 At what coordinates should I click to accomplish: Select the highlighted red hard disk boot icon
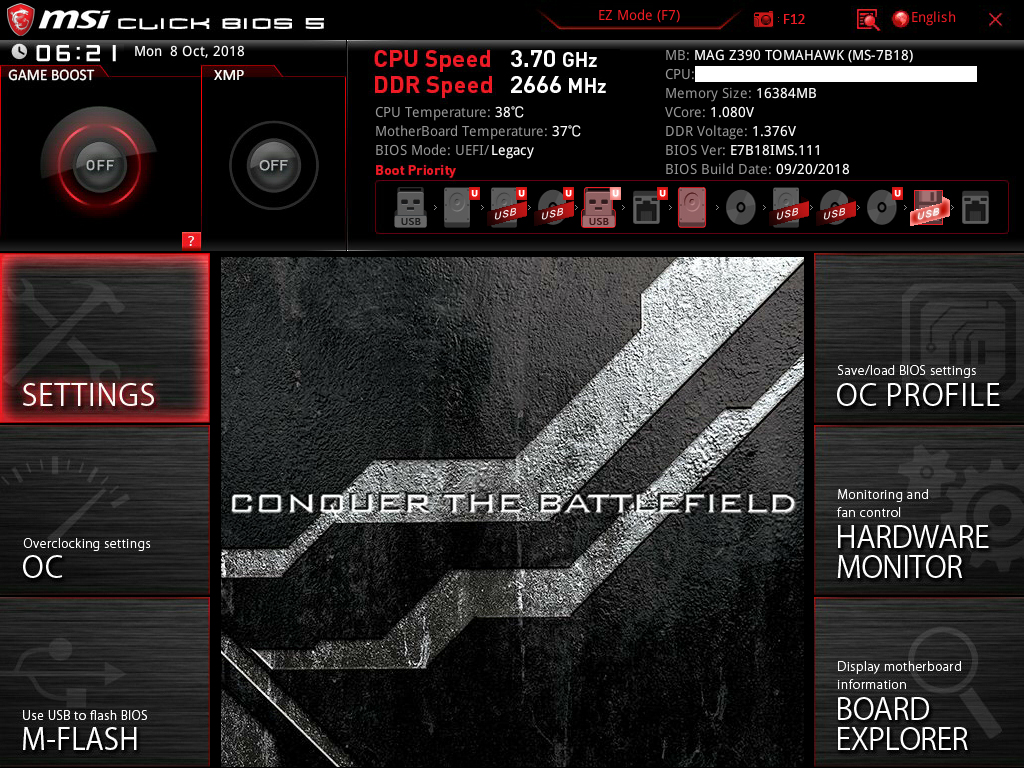[692, 208]
